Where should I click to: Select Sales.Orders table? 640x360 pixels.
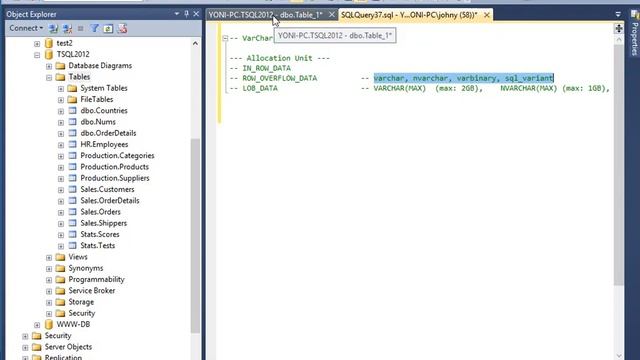pos(100,212)
